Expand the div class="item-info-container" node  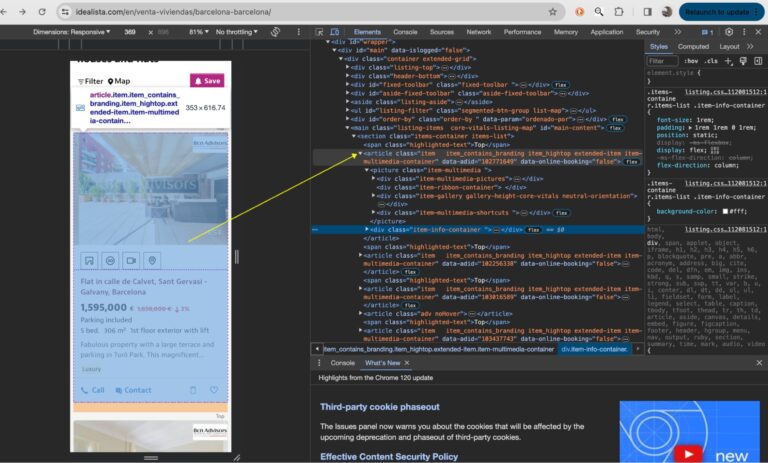366,229
